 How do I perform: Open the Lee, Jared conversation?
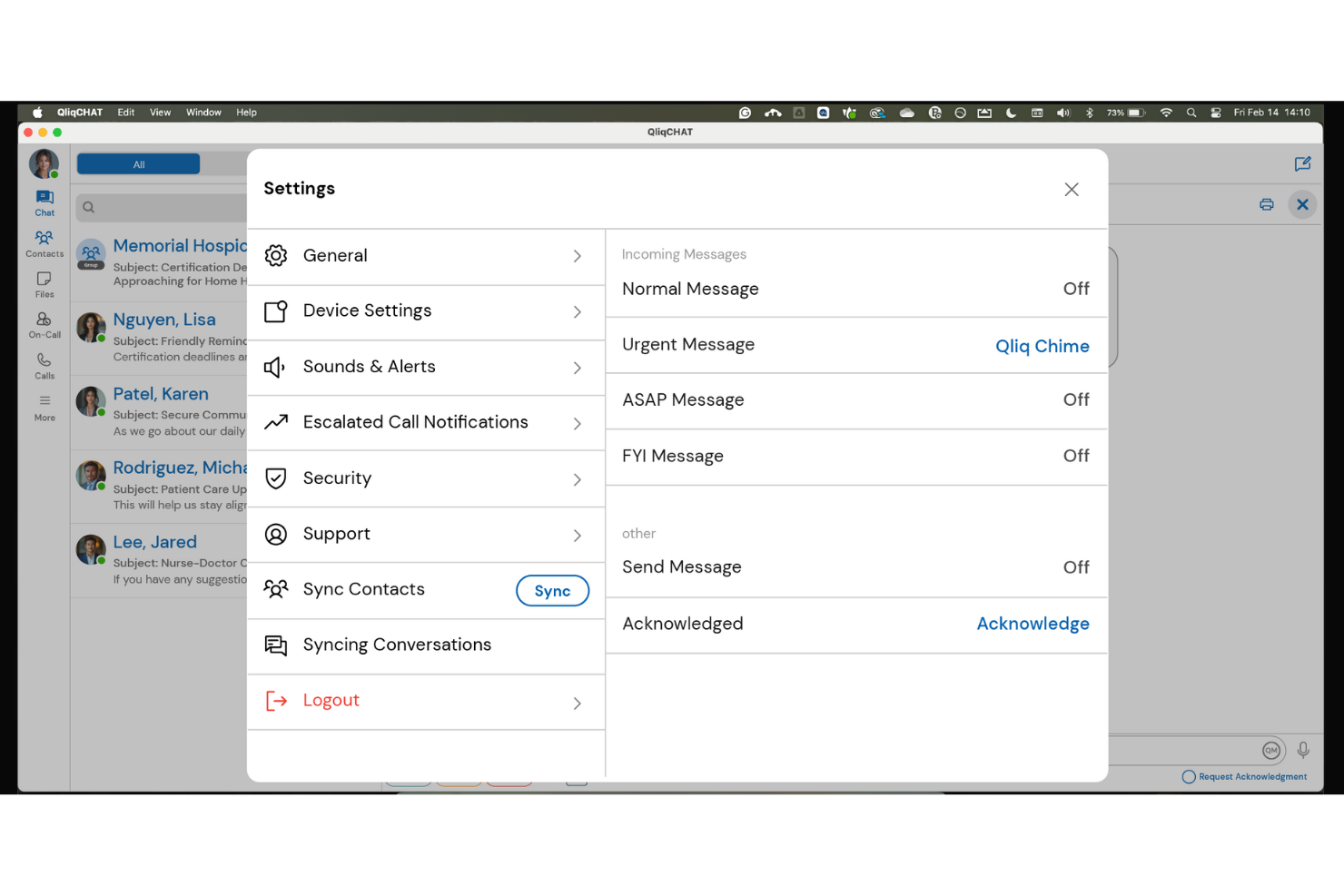point(160,561)
